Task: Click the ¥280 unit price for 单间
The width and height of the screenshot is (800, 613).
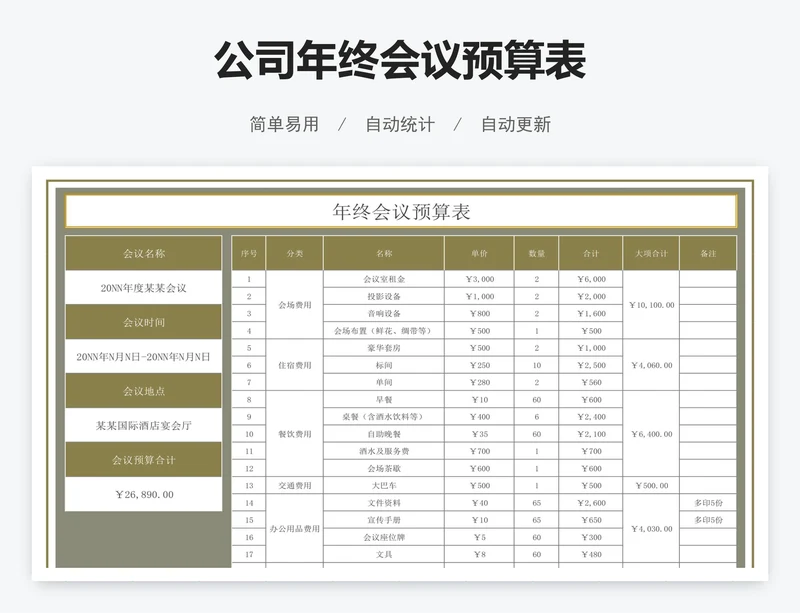Action: [480, 382]
